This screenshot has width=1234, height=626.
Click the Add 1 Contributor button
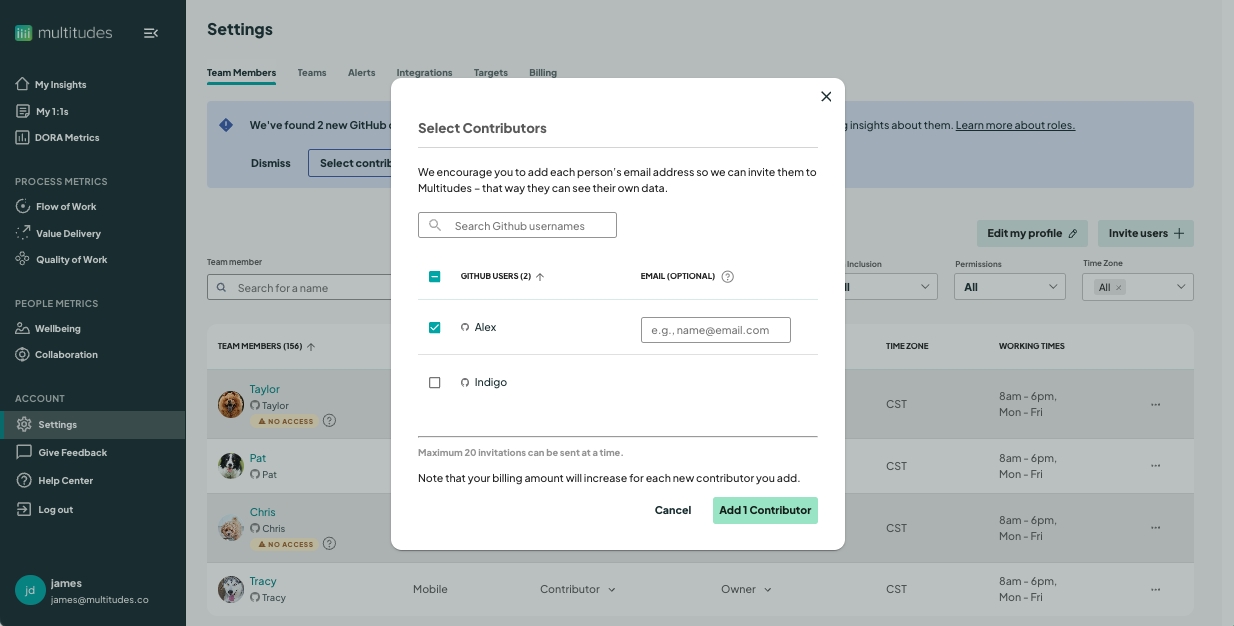(x=765, y=511)
